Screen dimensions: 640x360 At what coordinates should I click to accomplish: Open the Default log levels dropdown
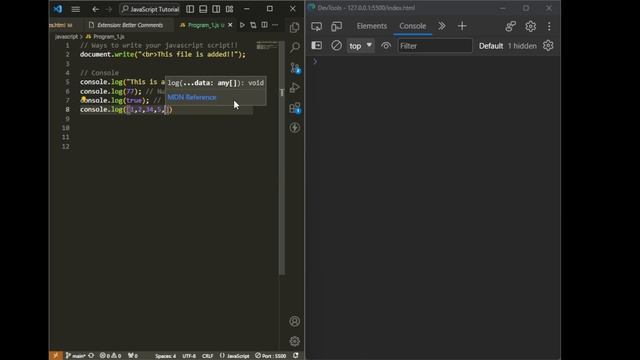(x=491, y=46)
